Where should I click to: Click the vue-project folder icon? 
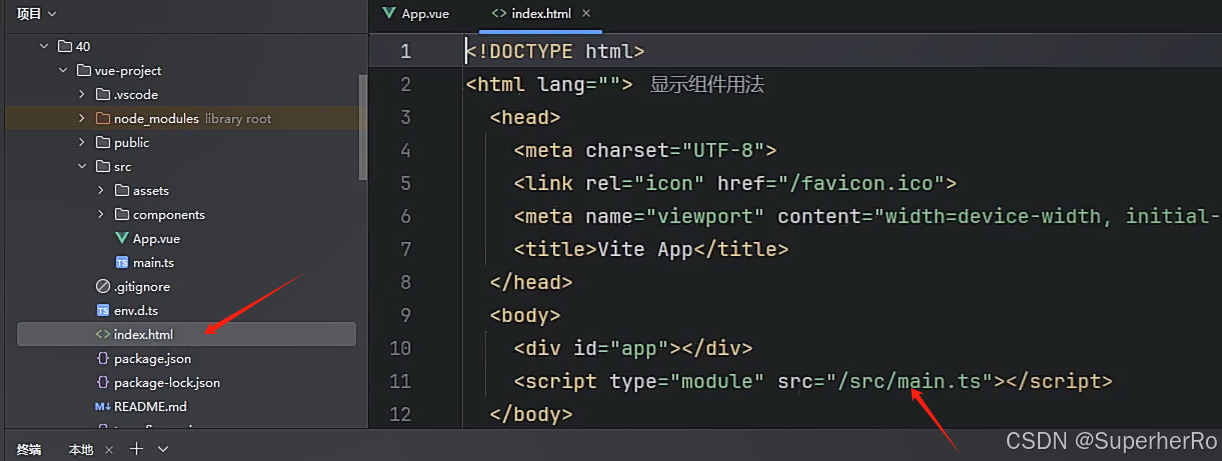point(84,70)
